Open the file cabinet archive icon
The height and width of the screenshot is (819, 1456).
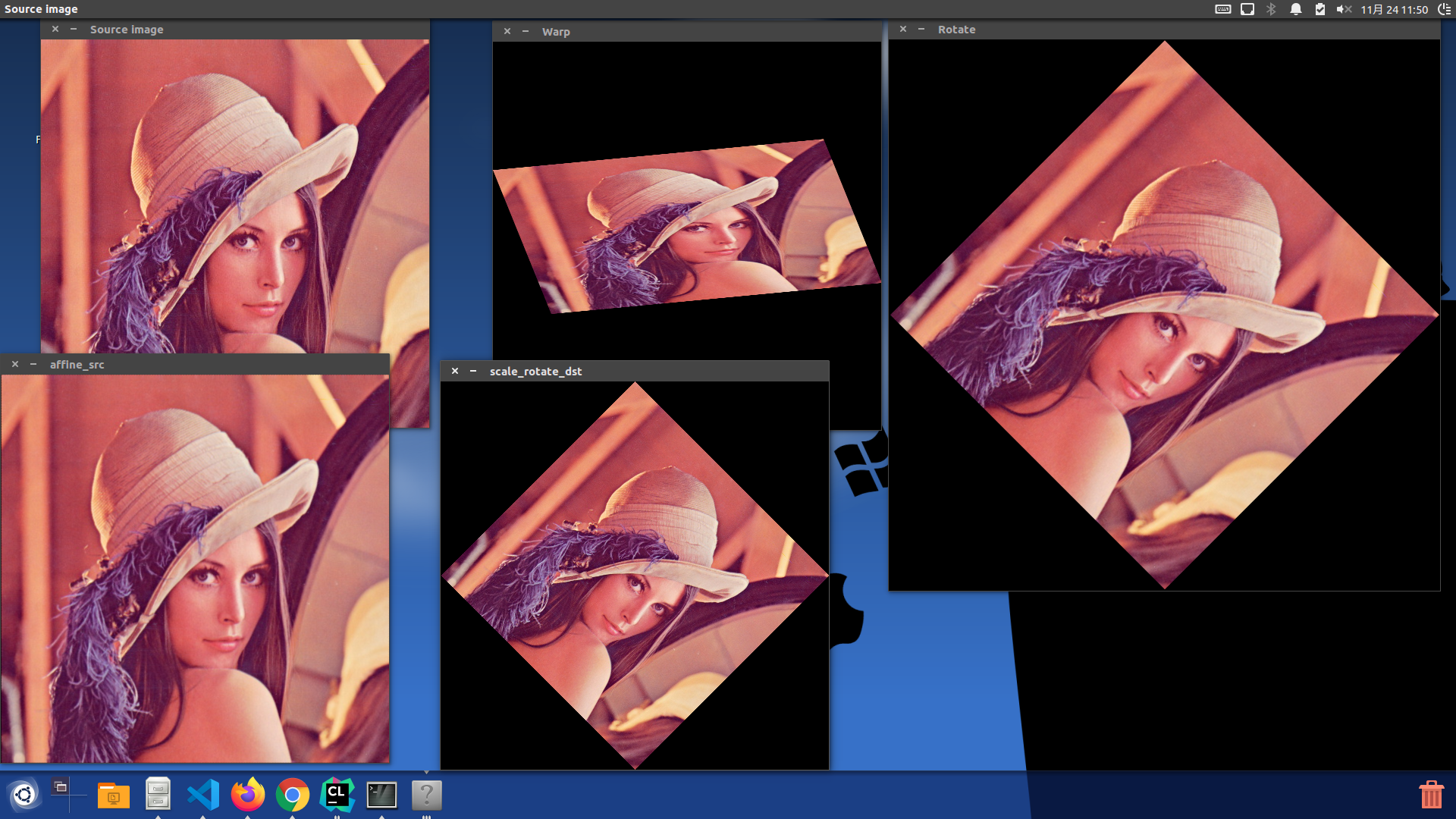[158, 794]
